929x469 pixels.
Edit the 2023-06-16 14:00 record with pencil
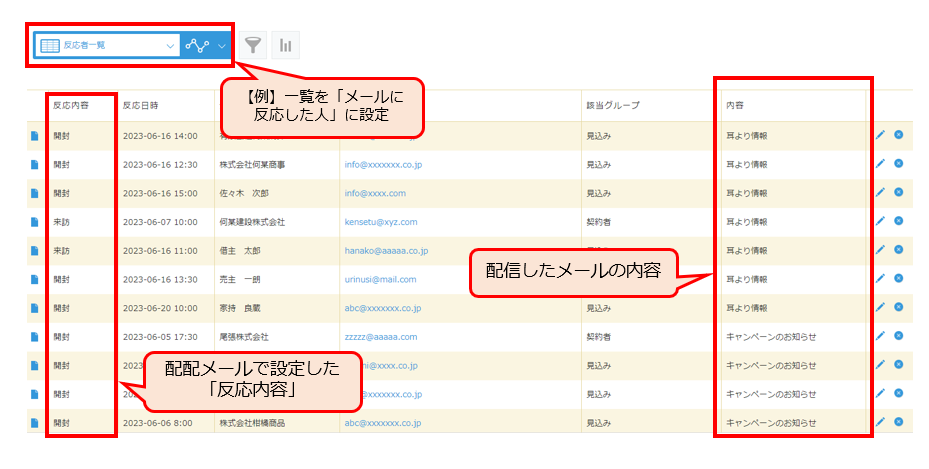coord(880,135)
